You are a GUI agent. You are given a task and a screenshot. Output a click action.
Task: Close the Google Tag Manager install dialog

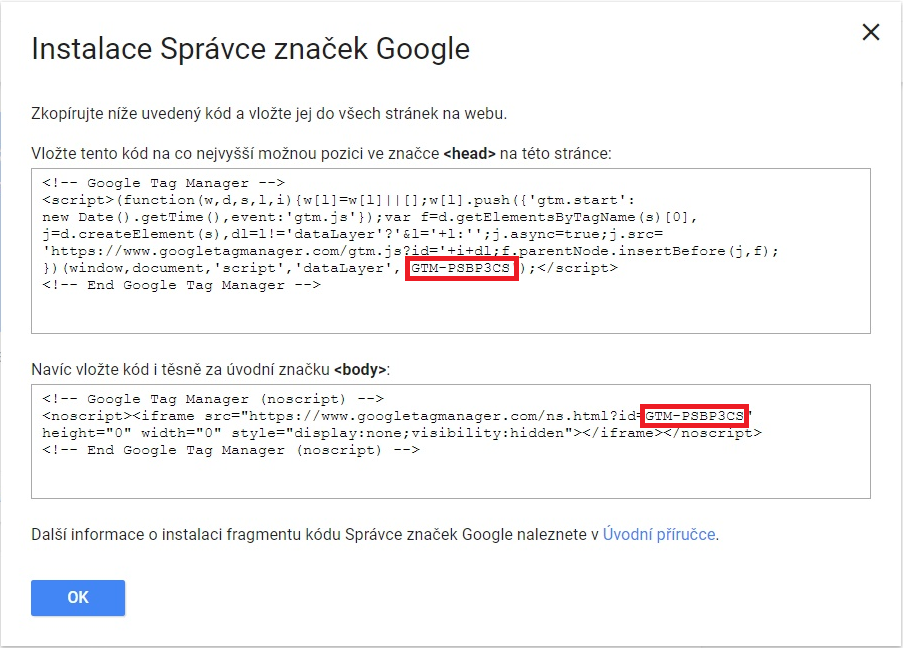click(870, 32)
